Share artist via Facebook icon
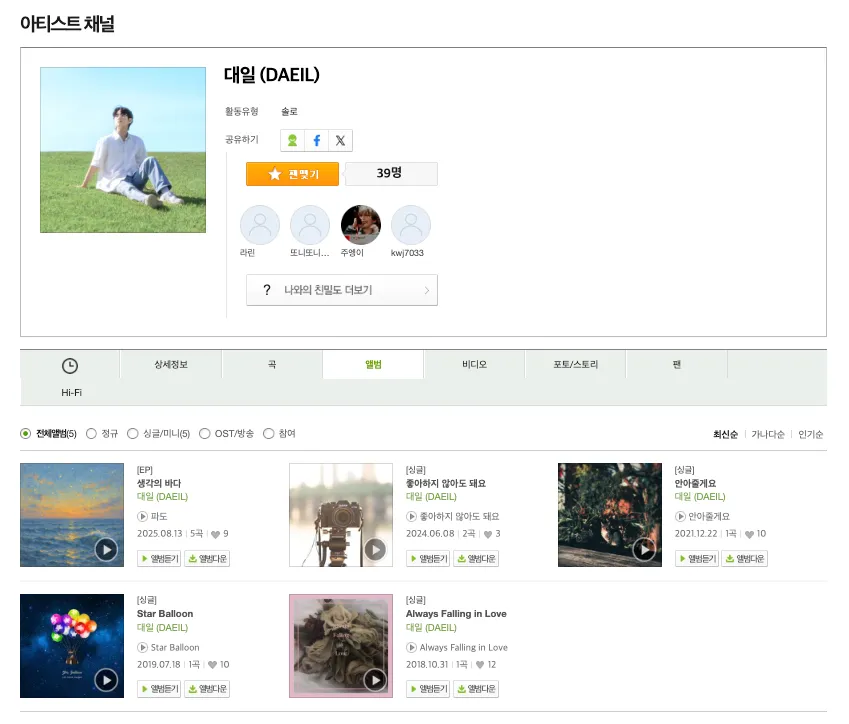The image size is (849, 724). pos(316,141)
